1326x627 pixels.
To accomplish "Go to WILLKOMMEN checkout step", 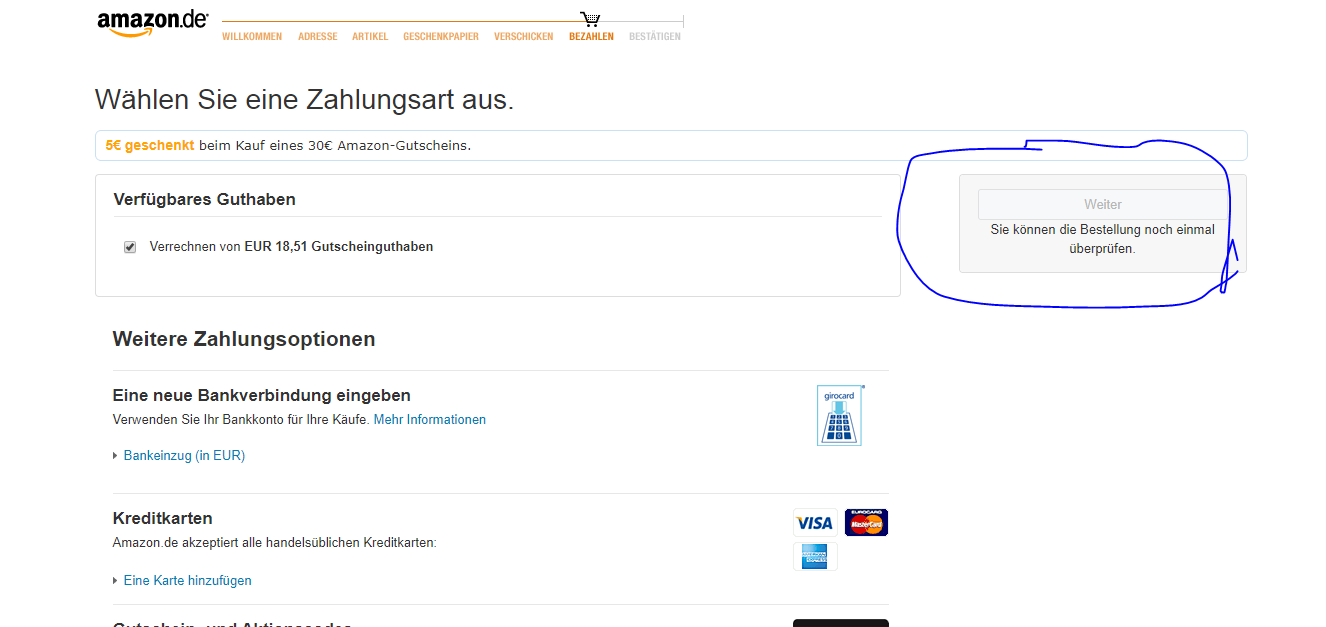I will click(252, 37).
